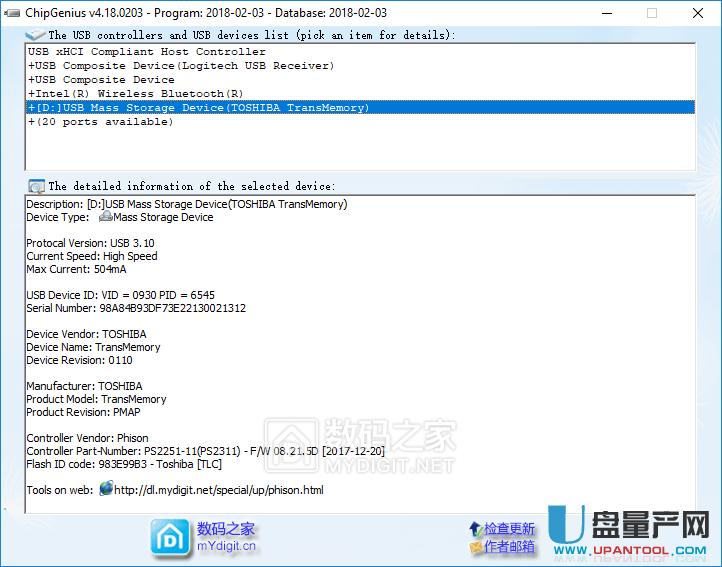722x567 pixels.
Task: Open the phison.html tools web link
Action: pyautogui.click(x=218, y=490)
